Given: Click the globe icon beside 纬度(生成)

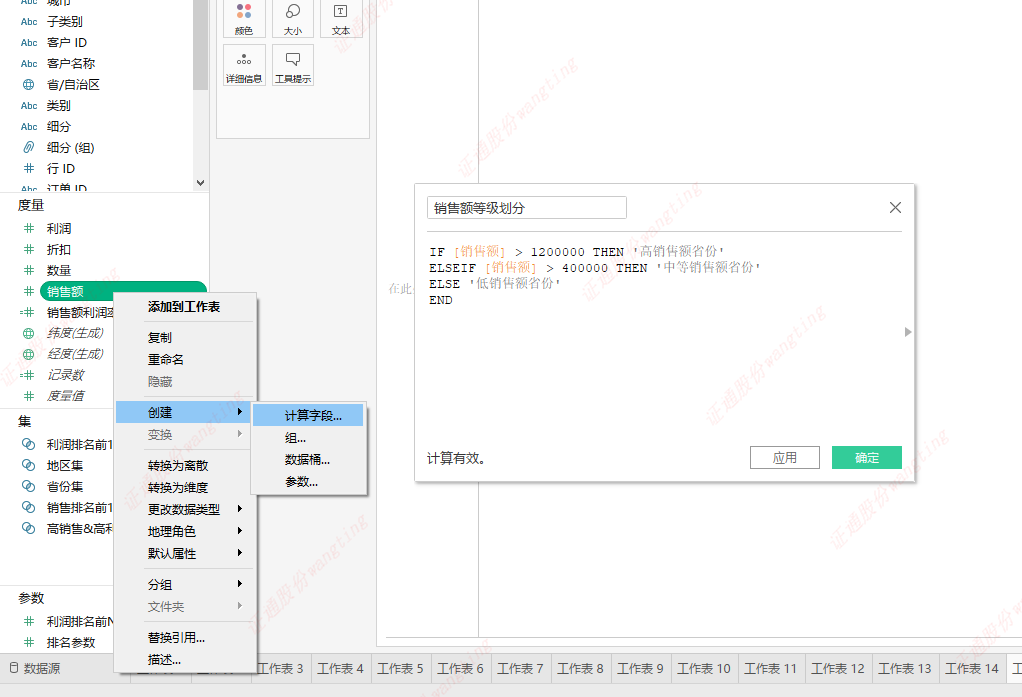Looking at the screenshot, I should [x=29, y=333].
